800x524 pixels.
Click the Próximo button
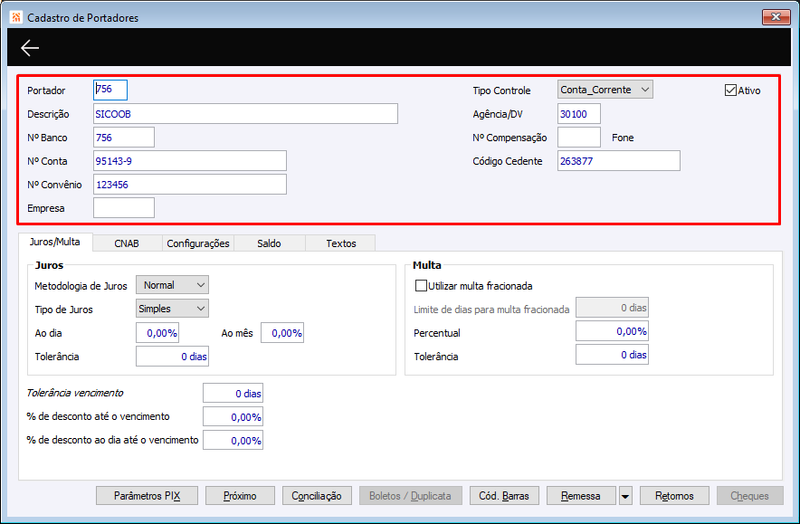(x=240, y=495)
